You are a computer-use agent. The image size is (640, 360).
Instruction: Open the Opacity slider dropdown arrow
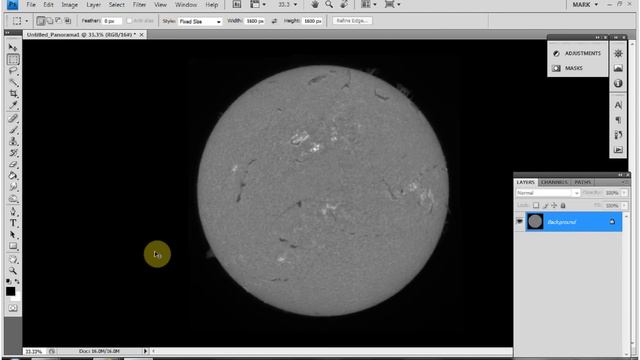(624, 193)
